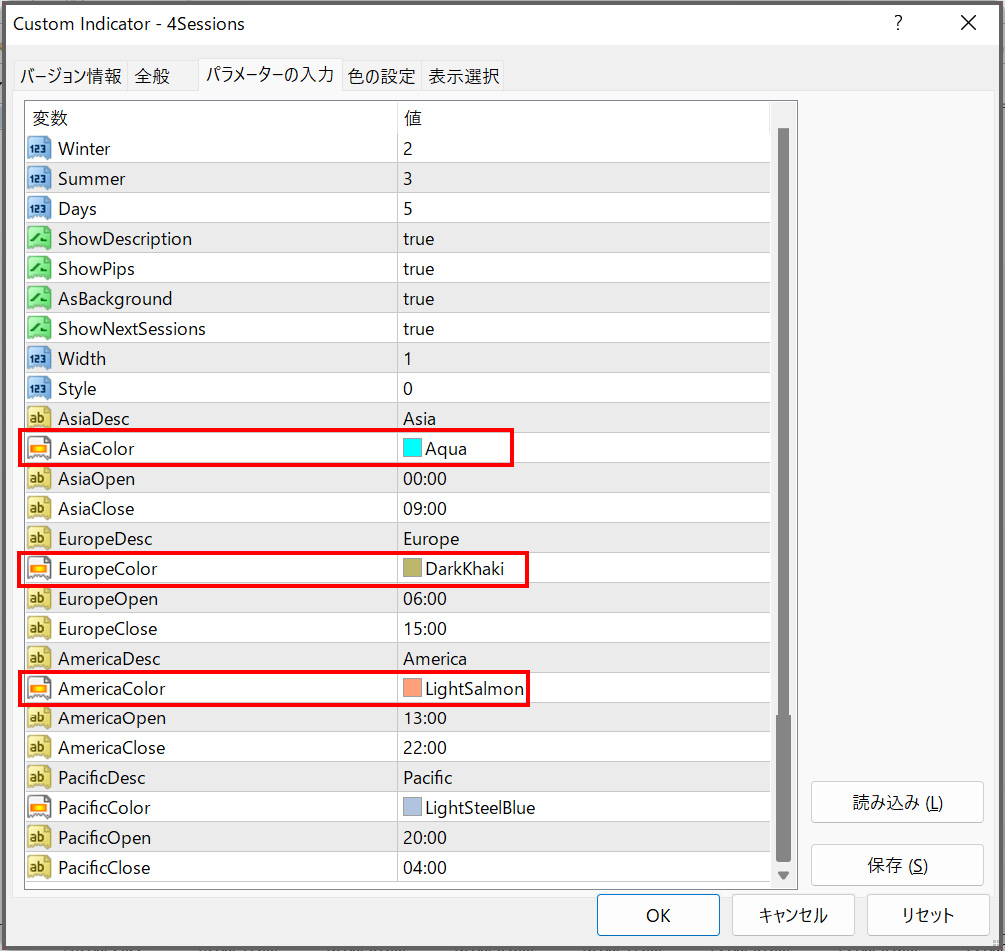This screenshot has width=1005, height=951.
Task: Click the string icon beside PacificOpen
Action: (x=39, y=838)
